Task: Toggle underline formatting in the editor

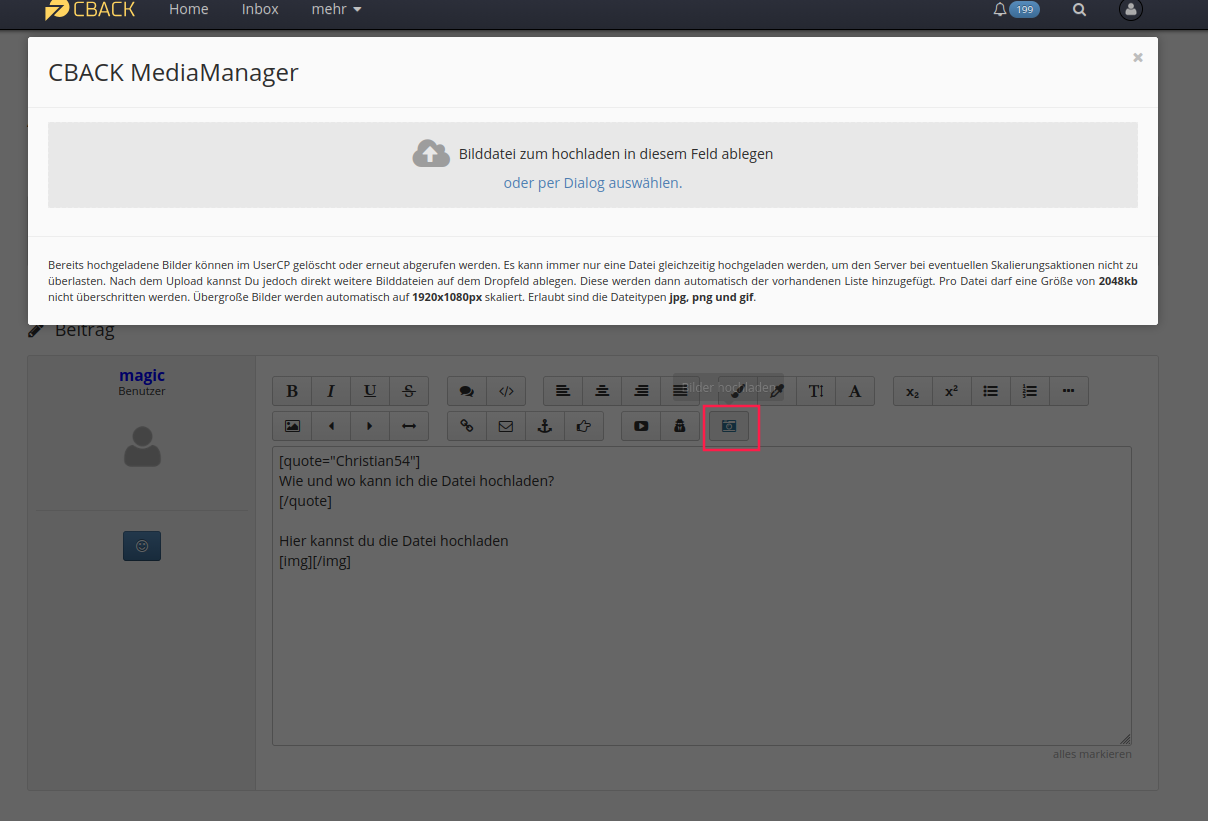Action: 370,391
